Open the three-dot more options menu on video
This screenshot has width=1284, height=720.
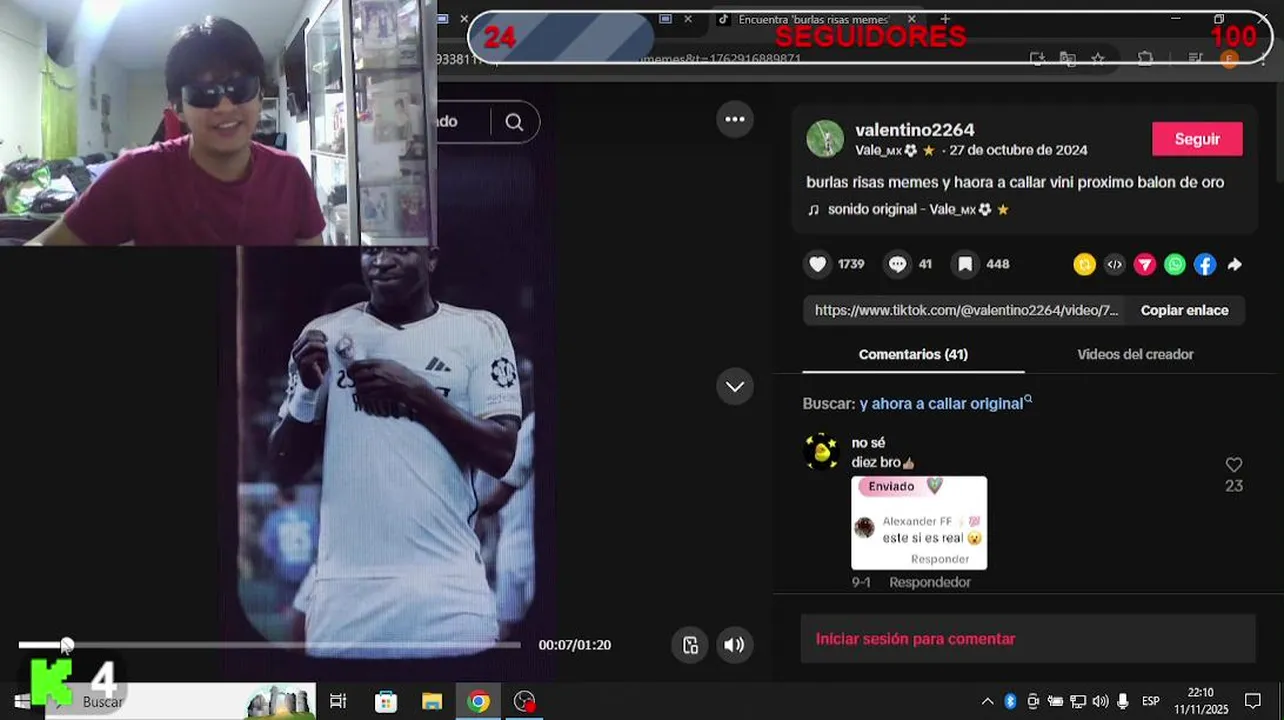click(x=735, y=120)
